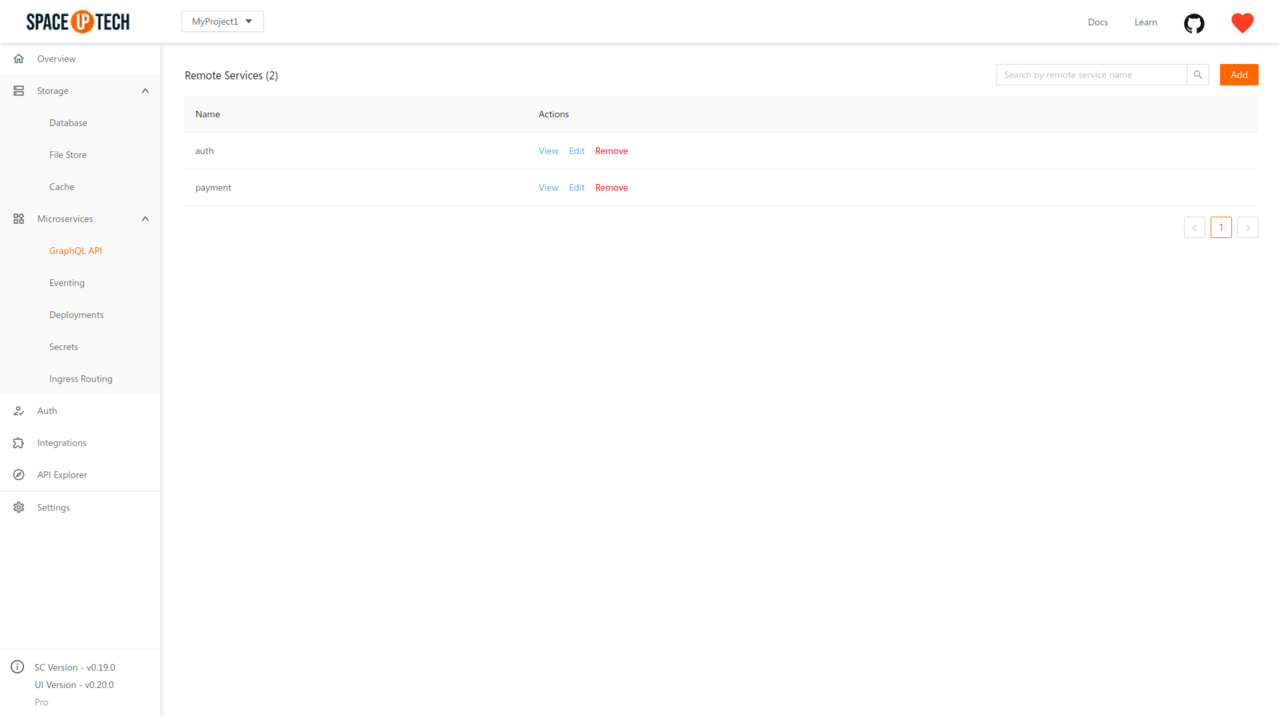Click the Overview home icon
Image resolution: width=1280 pixels, height=720 pixels.
18,59
